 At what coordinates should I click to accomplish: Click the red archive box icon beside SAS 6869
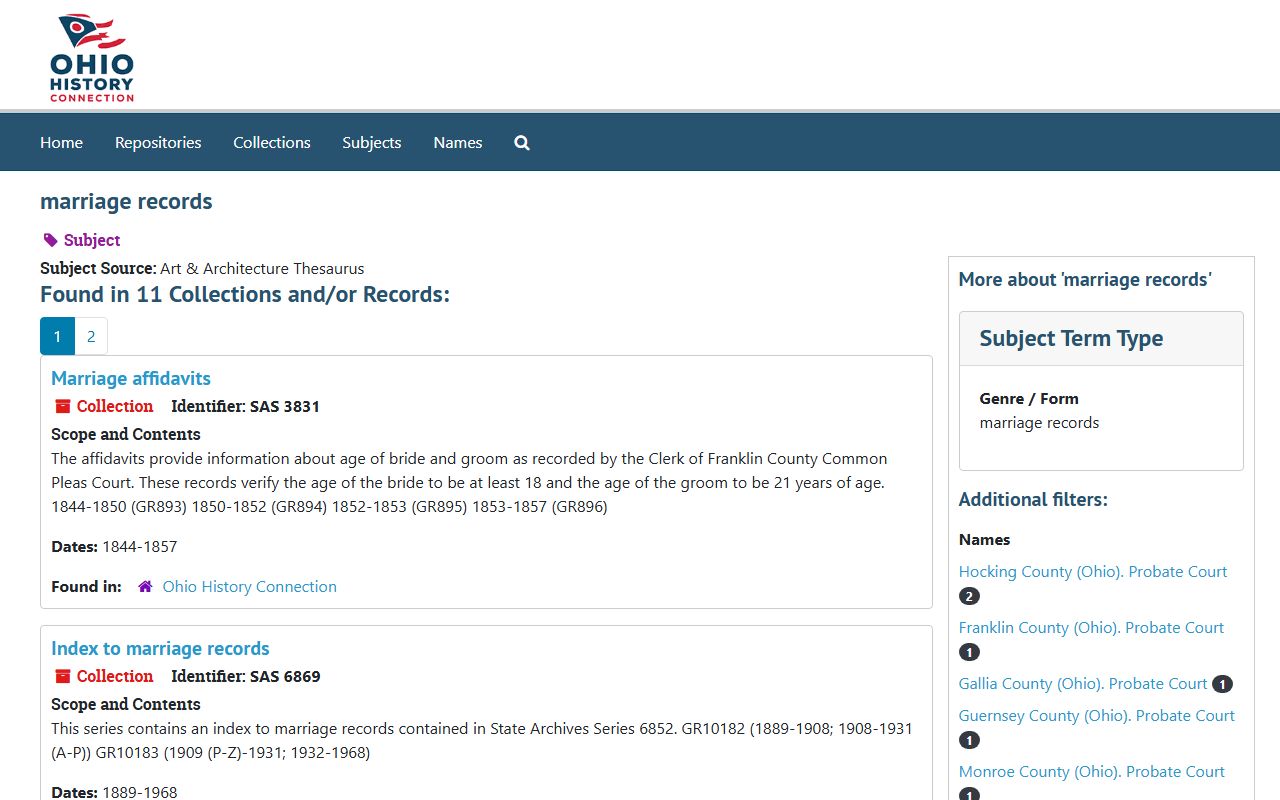[x=63, y=676]
